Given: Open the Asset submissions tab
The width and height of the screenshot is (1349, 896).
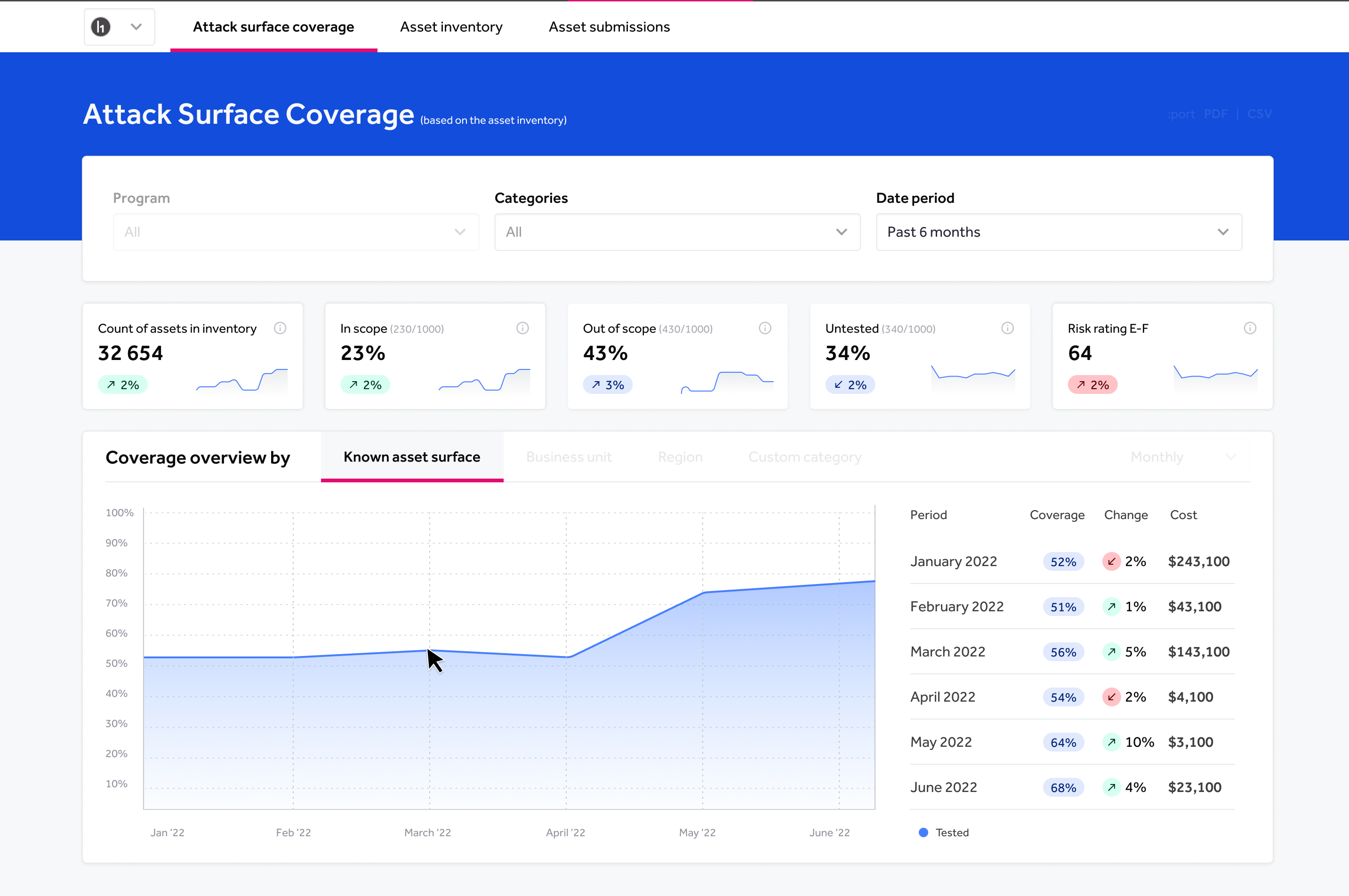Looking at the screenshot, I should pos(609,27).
